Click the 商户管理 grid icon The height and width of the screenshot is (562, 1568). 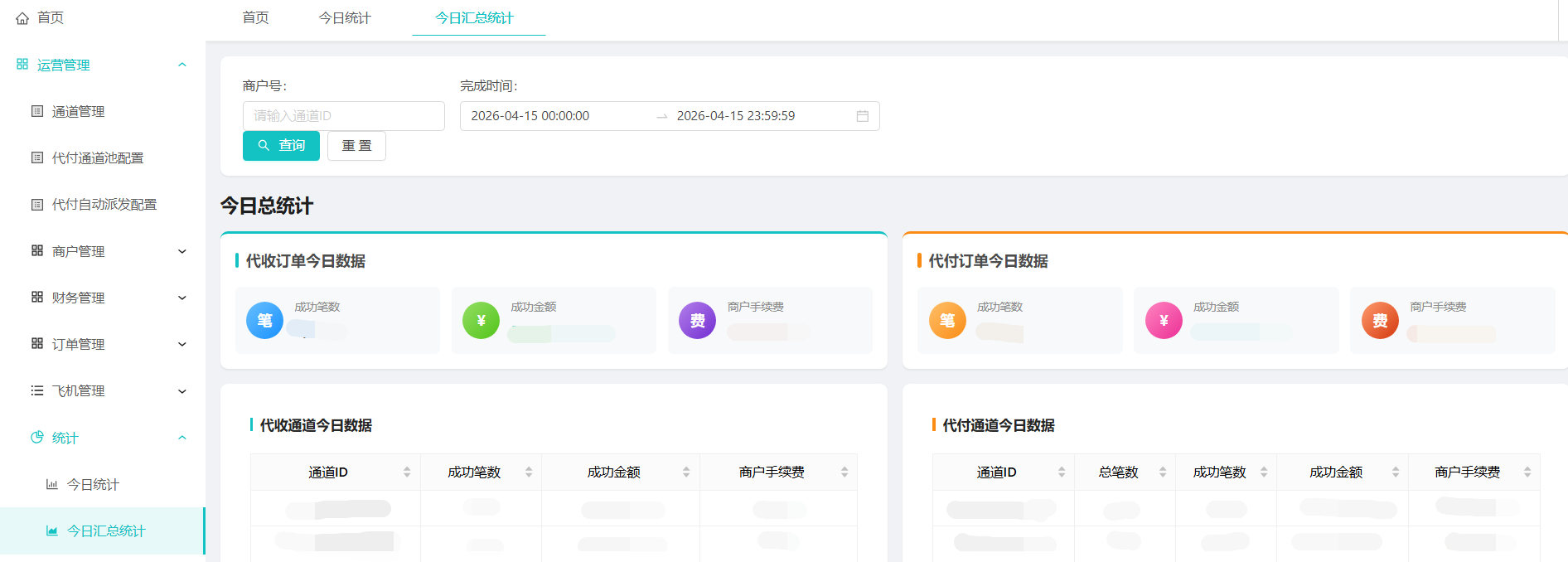pos(37,250)
